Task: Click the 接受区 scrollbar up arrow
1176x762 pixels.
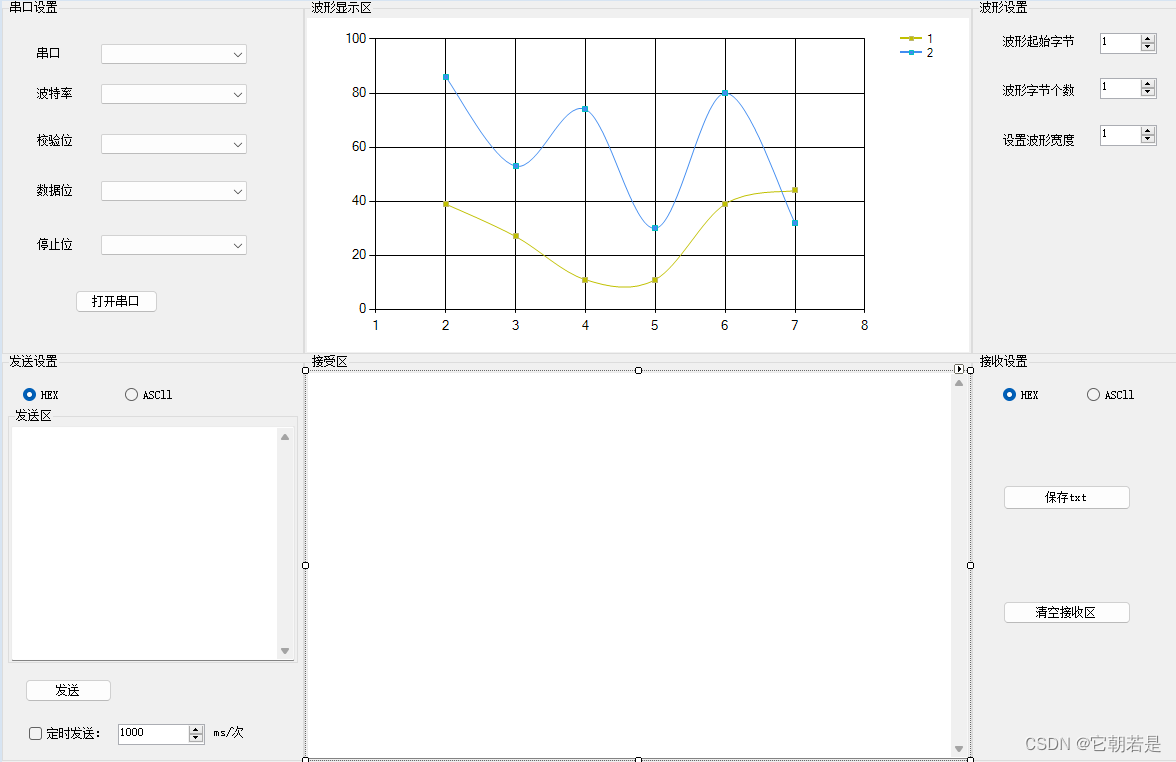Action: coord(958,383)
